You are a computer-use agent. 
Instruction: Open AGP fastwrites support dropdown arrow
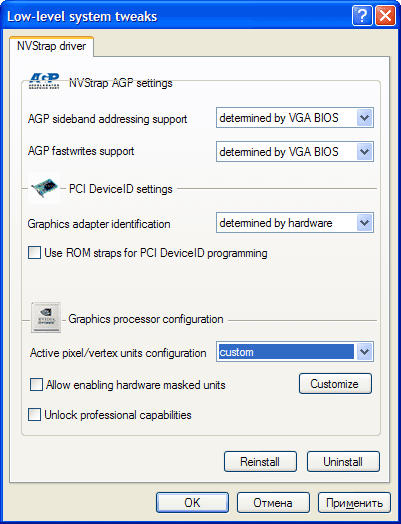coord(364,152)
